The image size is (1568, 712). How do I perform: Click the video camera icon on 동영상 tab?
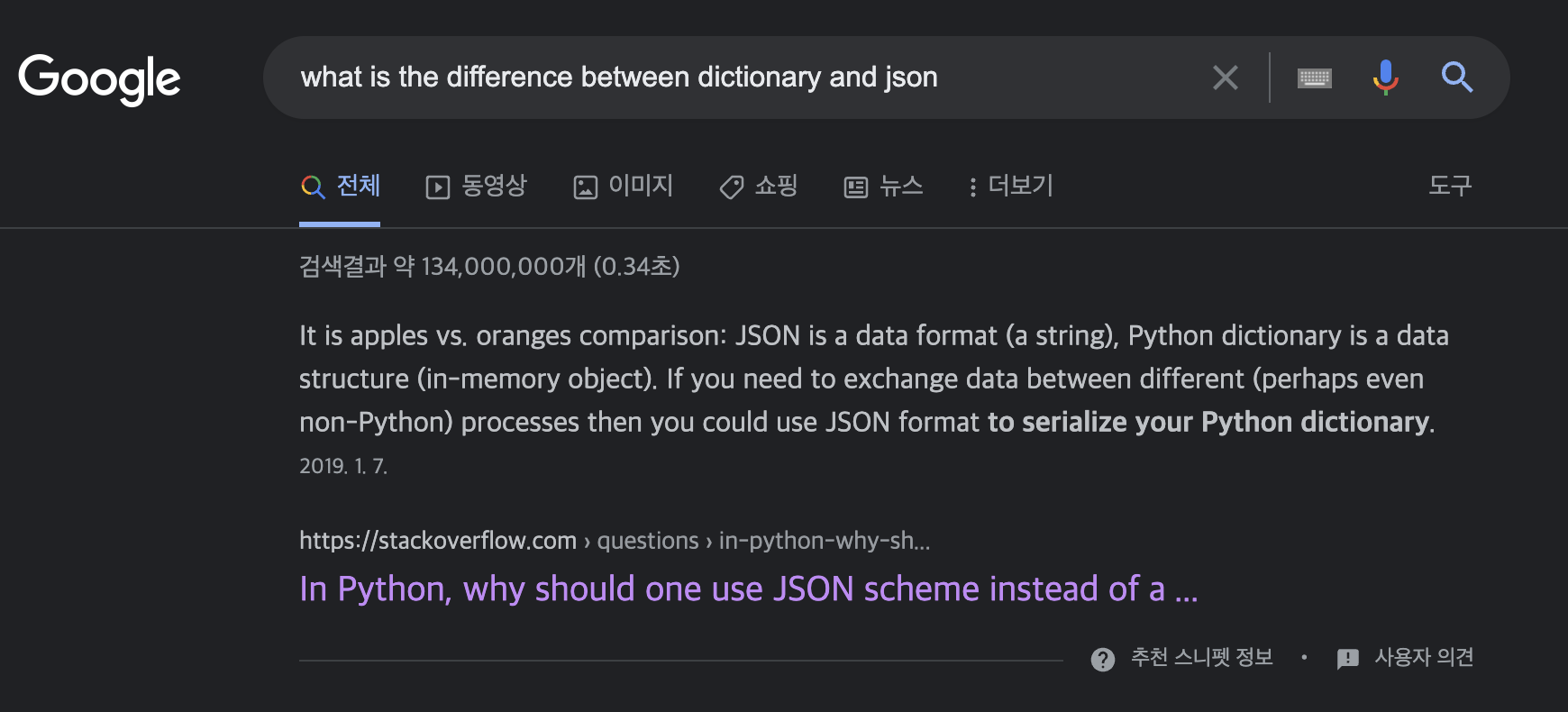click(436, 187)
